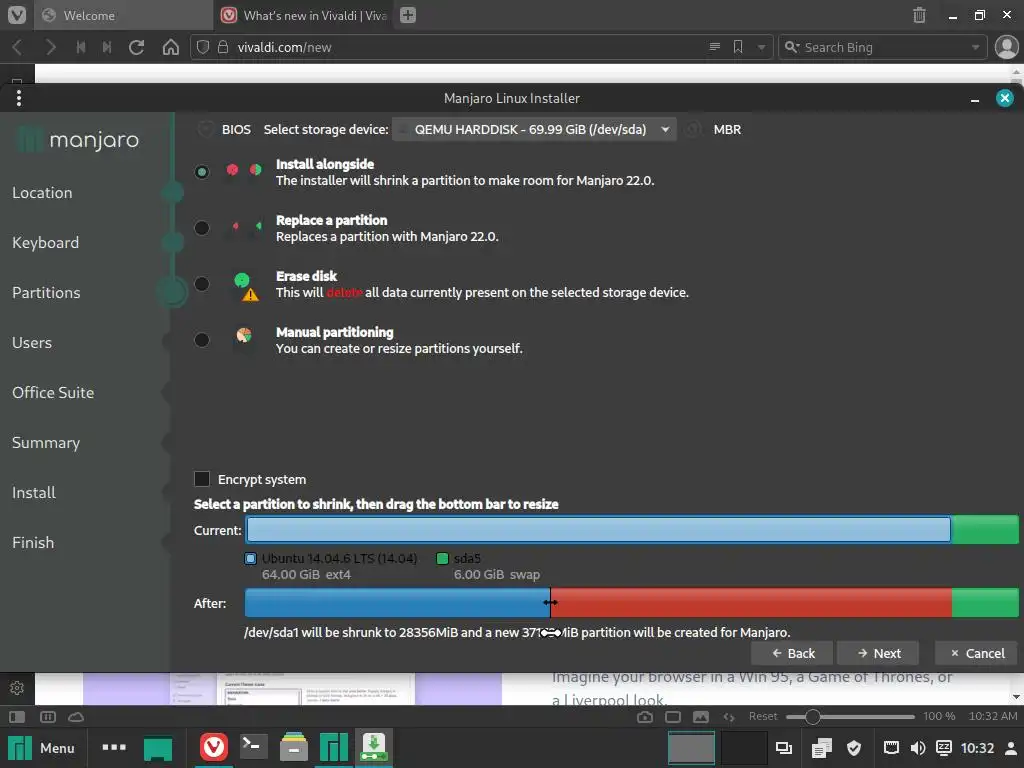Bookmark the current Vivaldi page

738,47
